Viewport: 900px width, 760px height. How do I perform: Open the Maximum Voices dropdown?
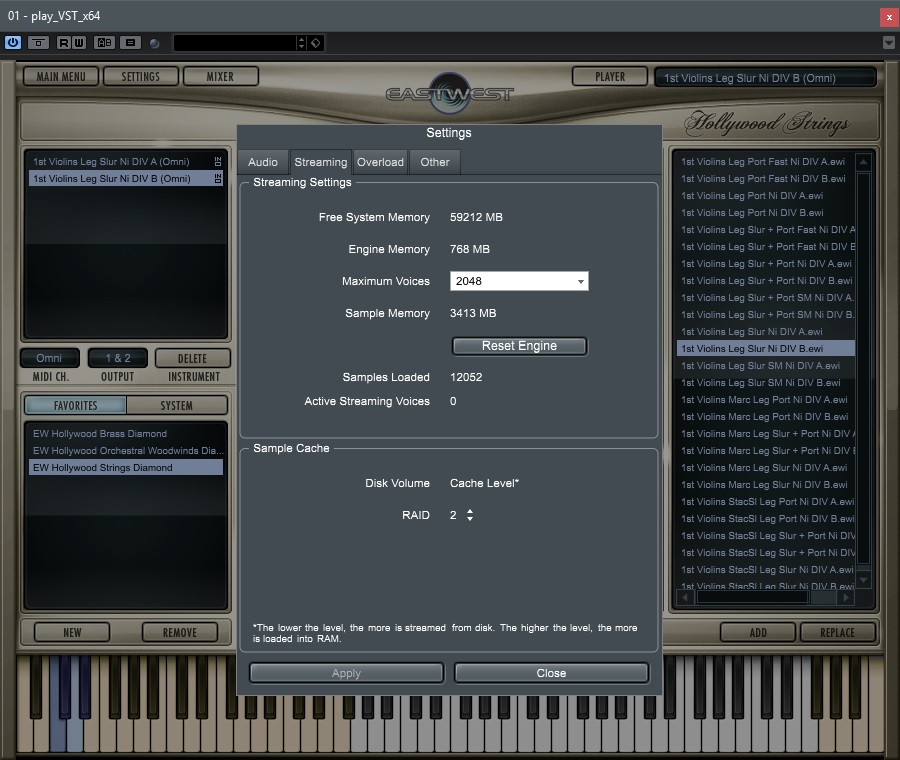(x=519, y=281)
